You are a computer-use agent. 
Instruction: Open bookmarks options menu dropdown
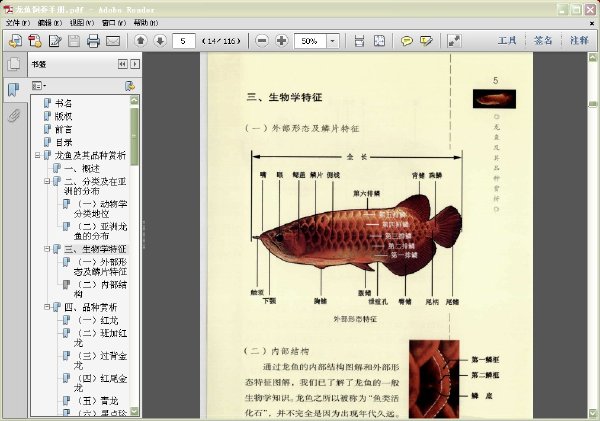coord(39,86)
